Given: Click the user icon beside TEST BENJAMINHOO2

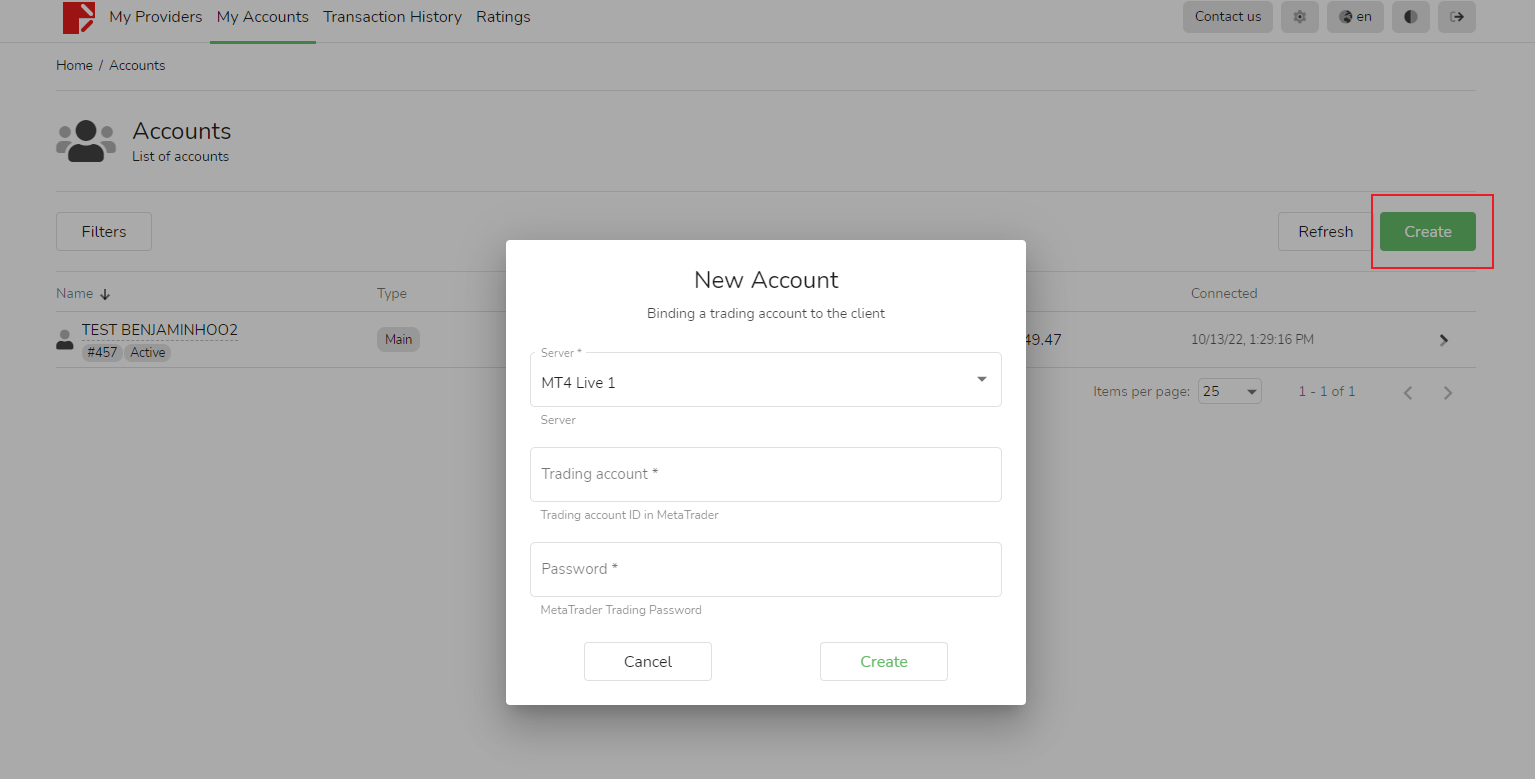Looking at the screenshot, I should [65, 340].
